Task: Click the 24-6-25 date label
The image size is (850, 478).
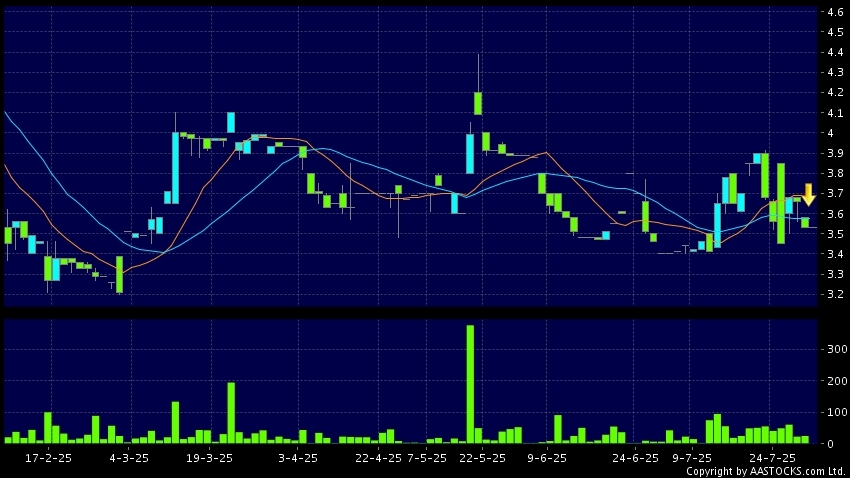Action: (x=635, y=458)
